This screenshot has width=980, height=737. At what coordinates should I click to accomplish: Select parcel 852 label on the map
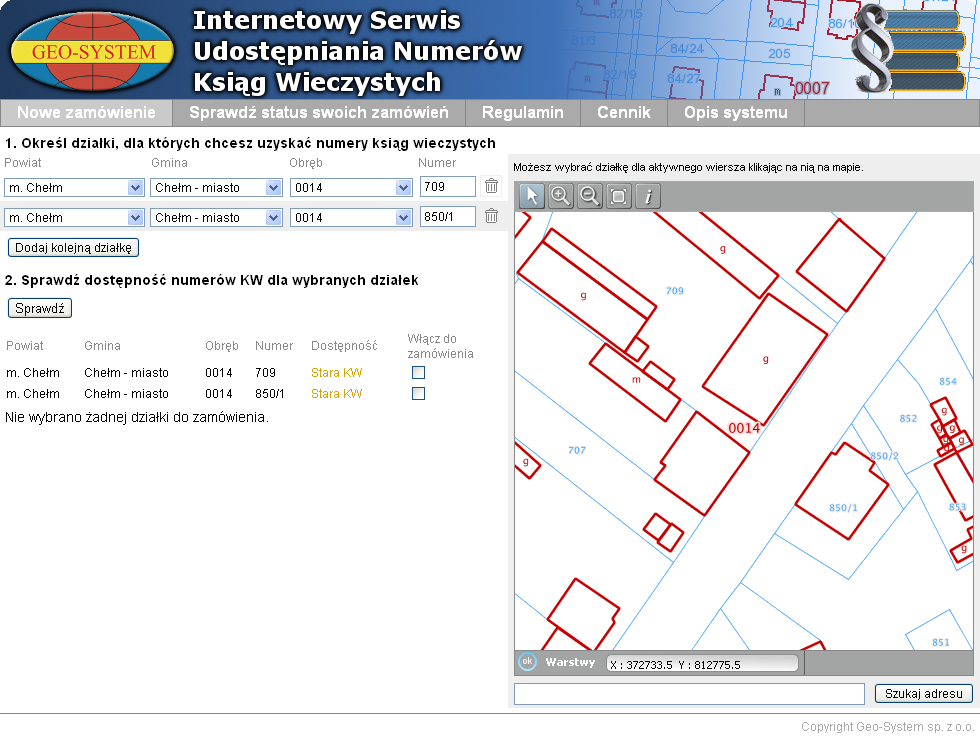(908, 419)
